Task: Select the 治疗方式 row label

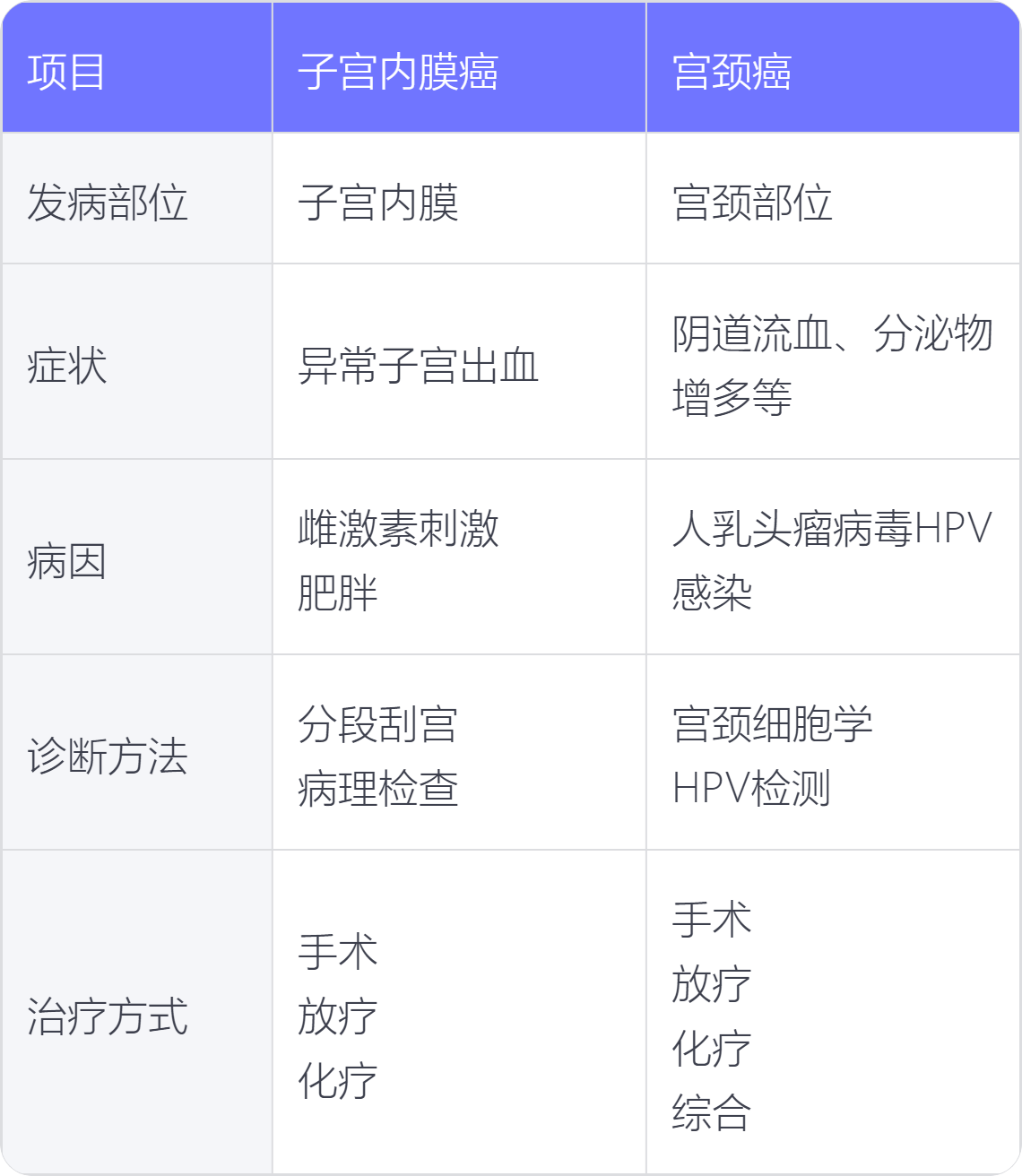Action: (x=136, y=1013)
